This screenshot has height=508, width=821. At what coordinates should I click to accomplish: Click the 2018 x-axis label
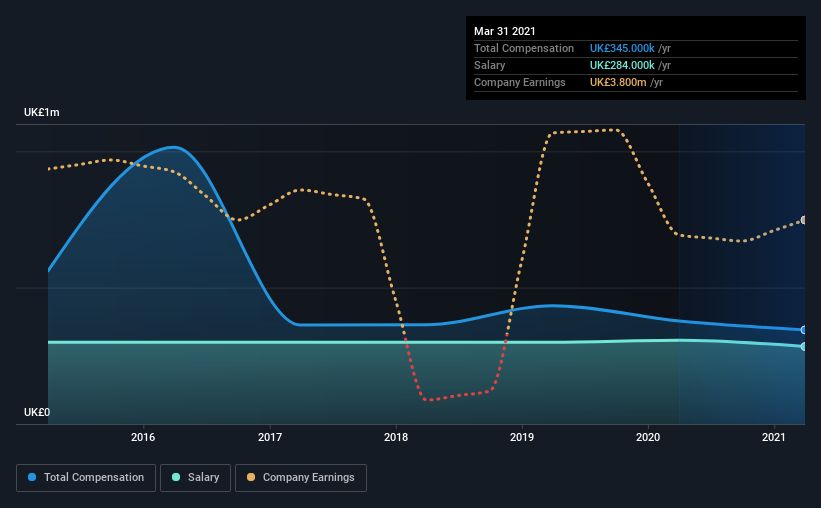tap(396, 437)
